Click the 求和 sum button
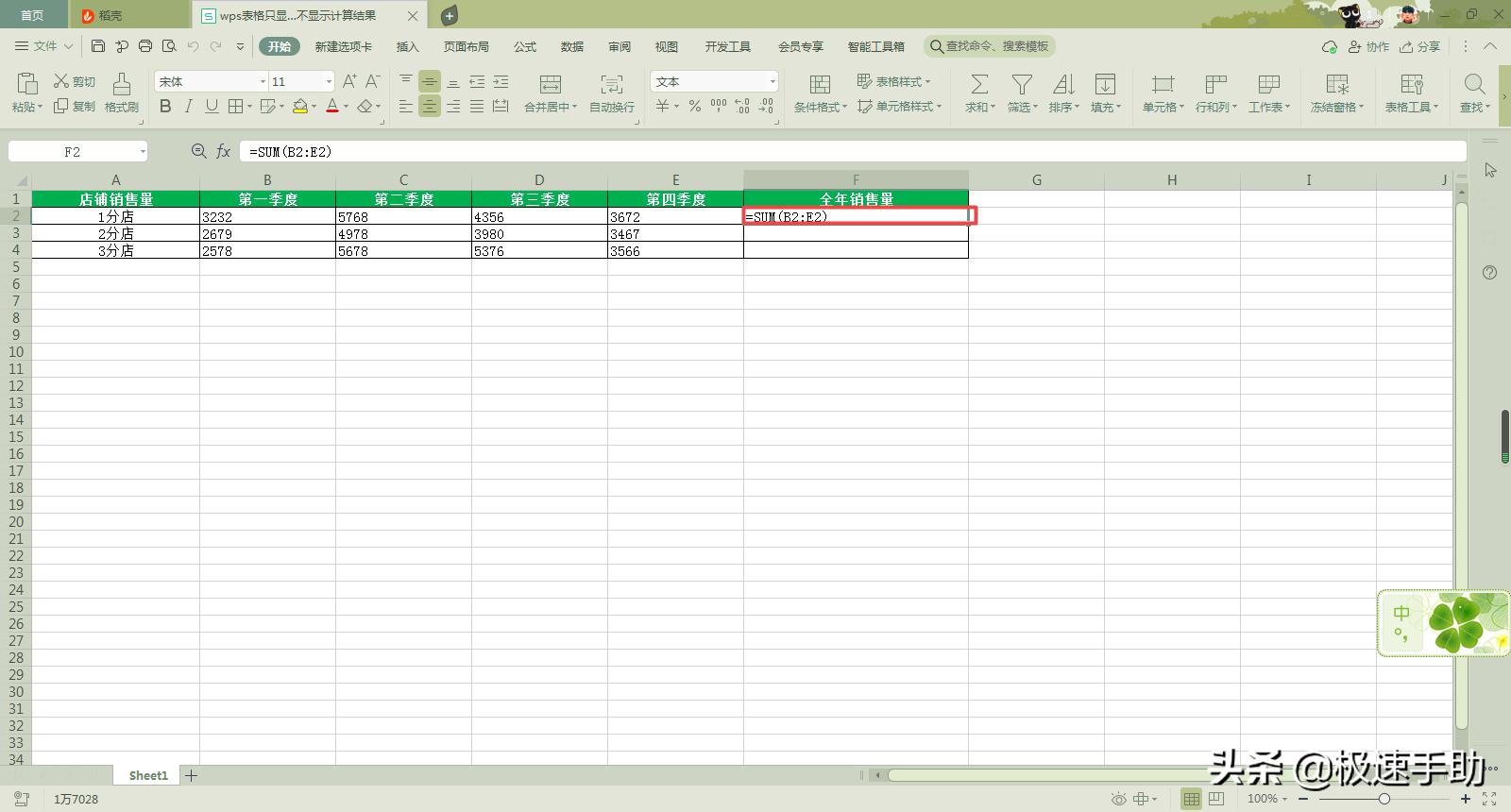This screenshot has width=1511, height=812. tap(979, 93)
